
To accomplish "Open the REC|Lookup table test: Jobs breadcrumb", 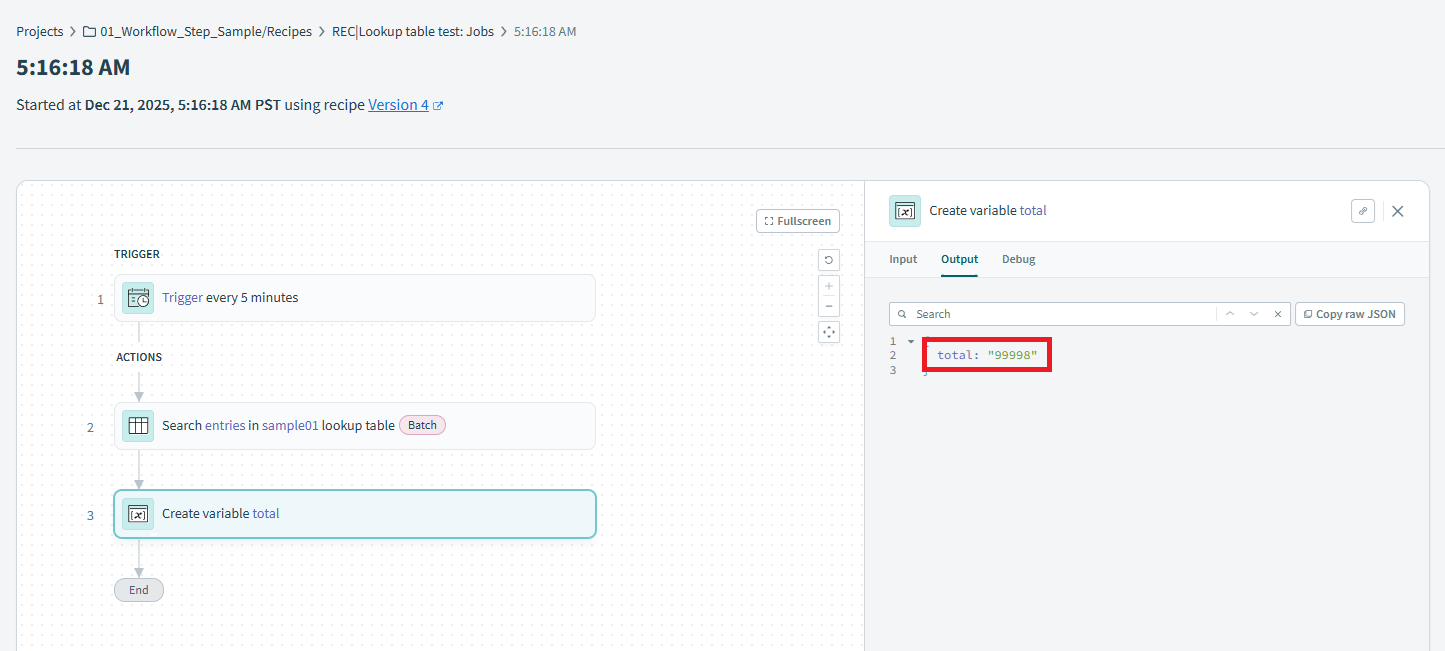I will click(x=413, y=31).
